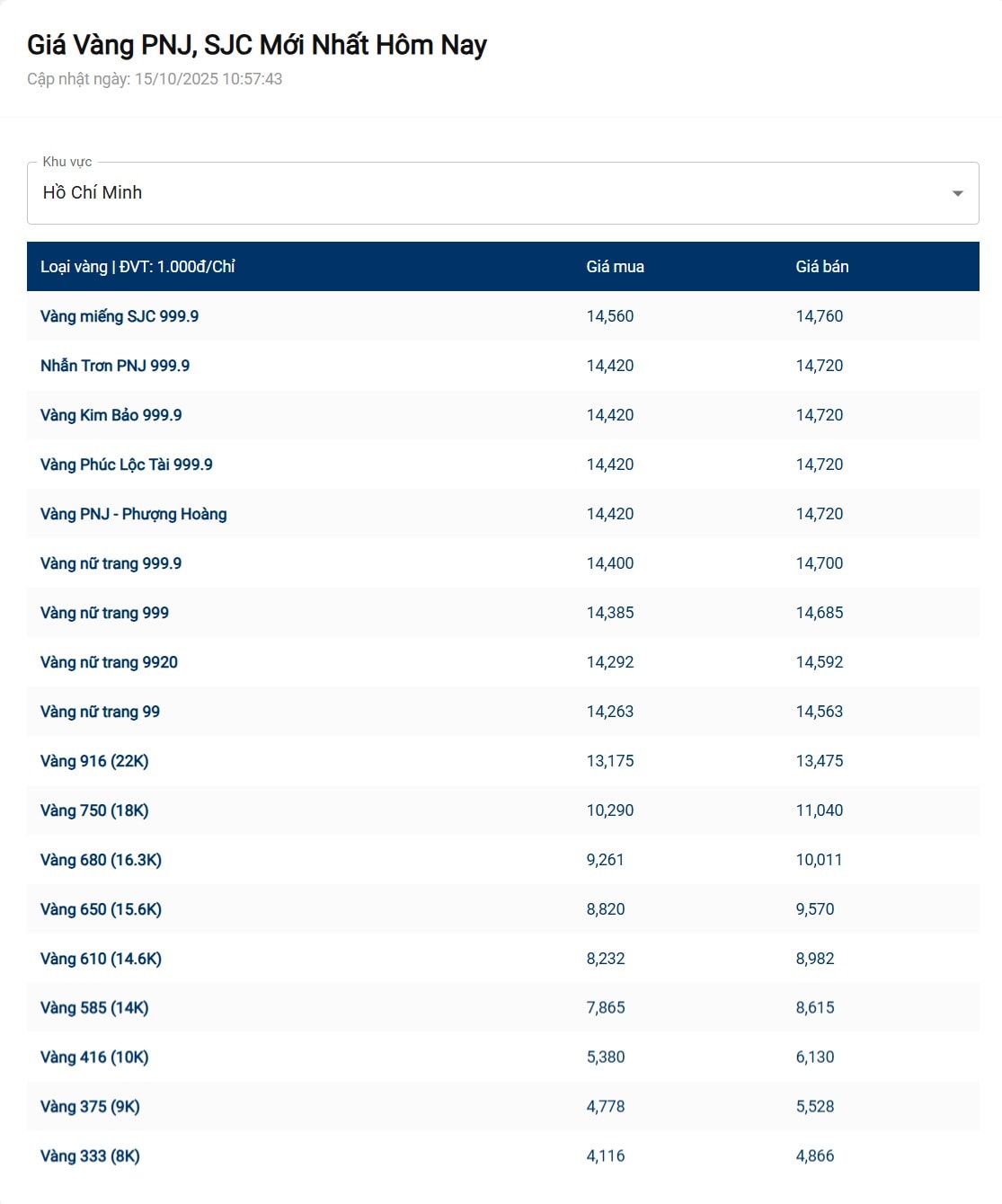Select Vàng PNJ - Phượng Hoàng
Screen dimensions: 1002x1204
tap(133, 514)
